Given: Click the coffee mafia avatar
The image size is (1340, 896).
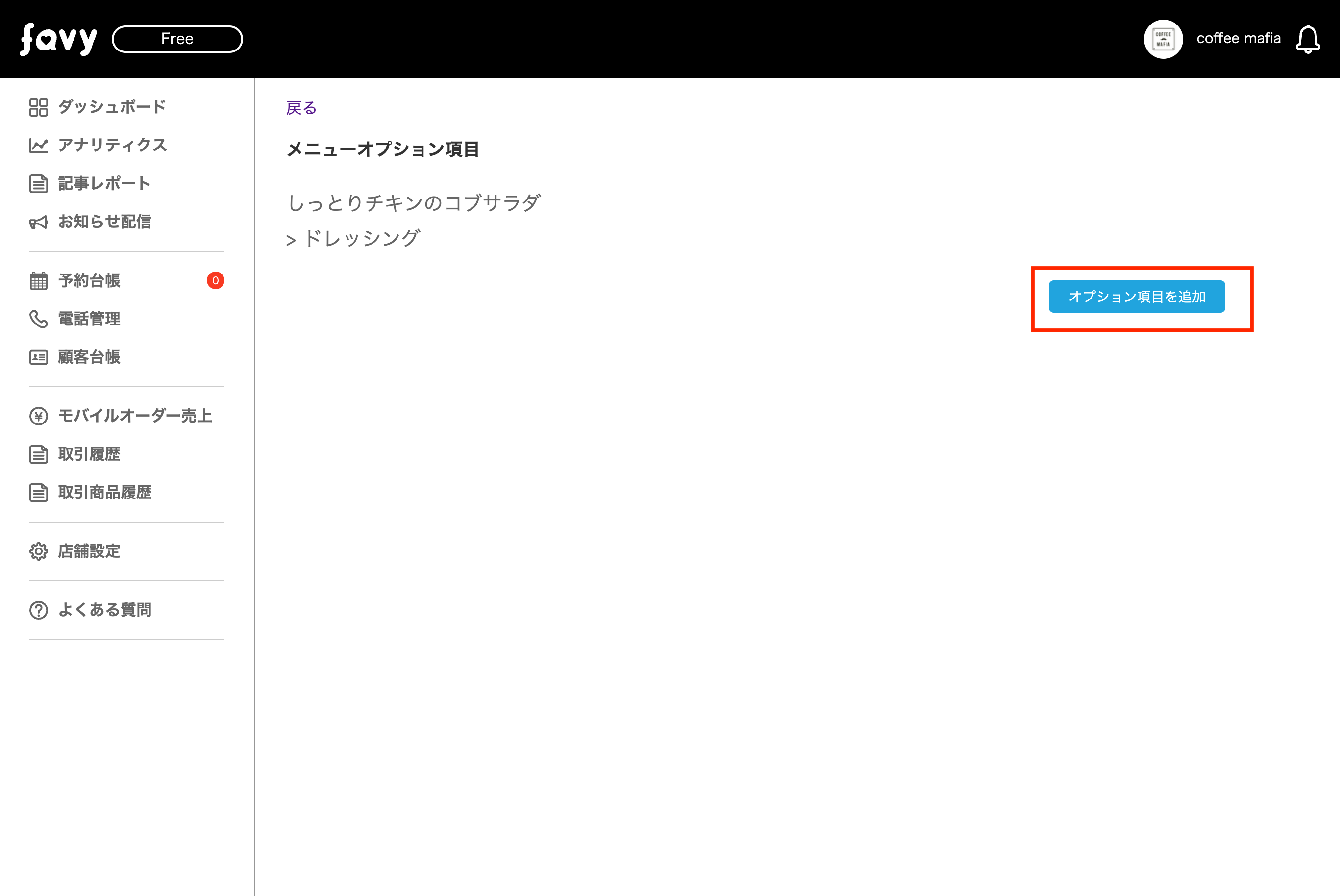Looking at the screenshot, I should [x=1163, y=39].
